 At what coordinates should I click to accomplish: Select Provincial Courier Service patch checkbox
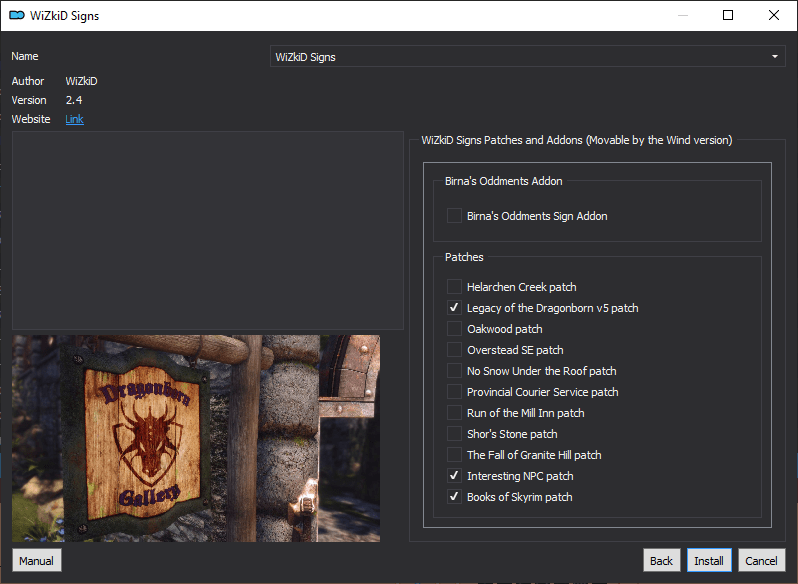pos(454,392)
